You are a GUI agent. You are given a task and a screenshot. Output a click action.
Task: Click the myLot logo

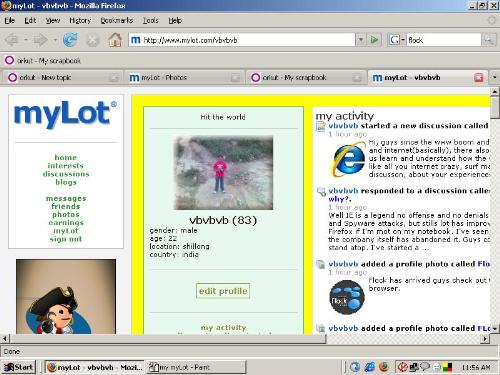(x=65, y=114)
